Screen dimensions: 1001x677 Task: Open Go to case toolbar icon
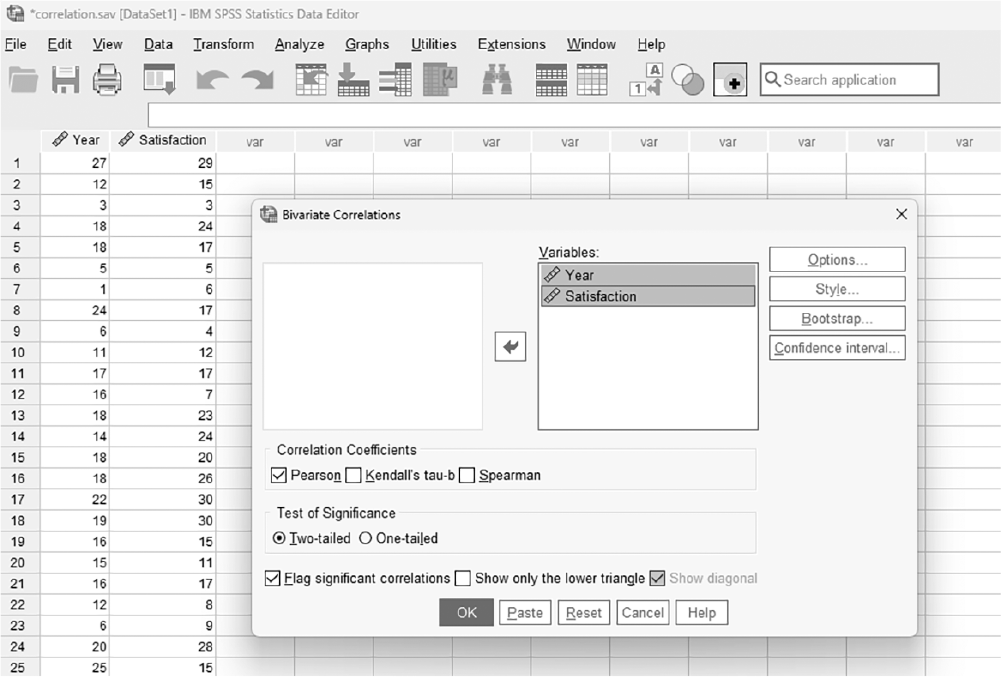point(311,80)
